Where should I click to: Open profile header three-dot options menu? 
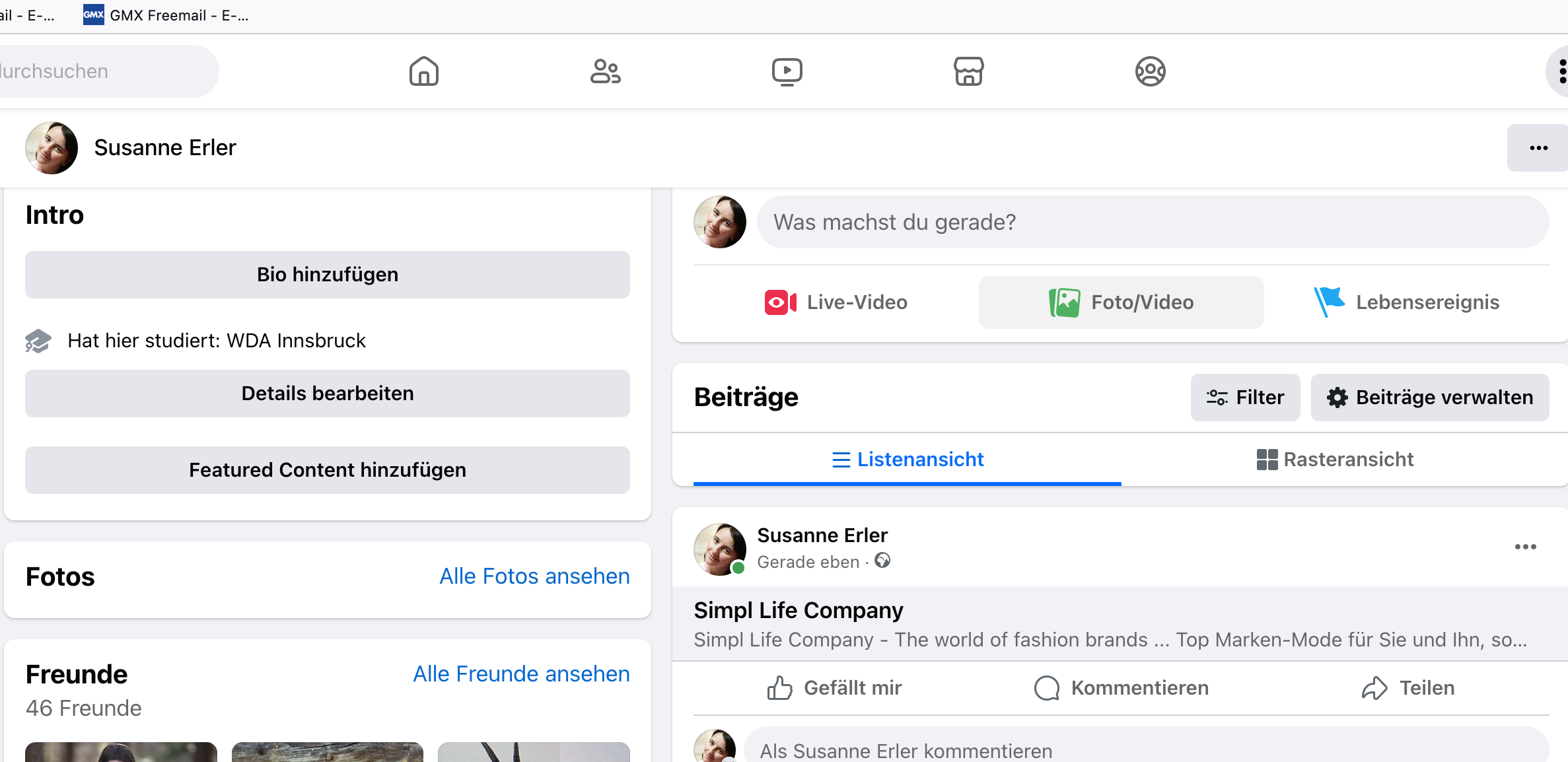point(1538,148)
